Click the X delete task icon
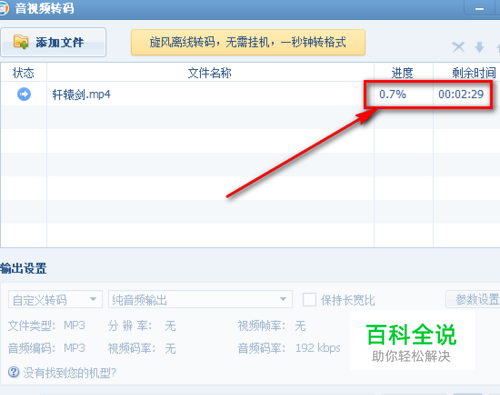This screenshot has width=500, height=395. pyautogui.click(x=458, y=47)
